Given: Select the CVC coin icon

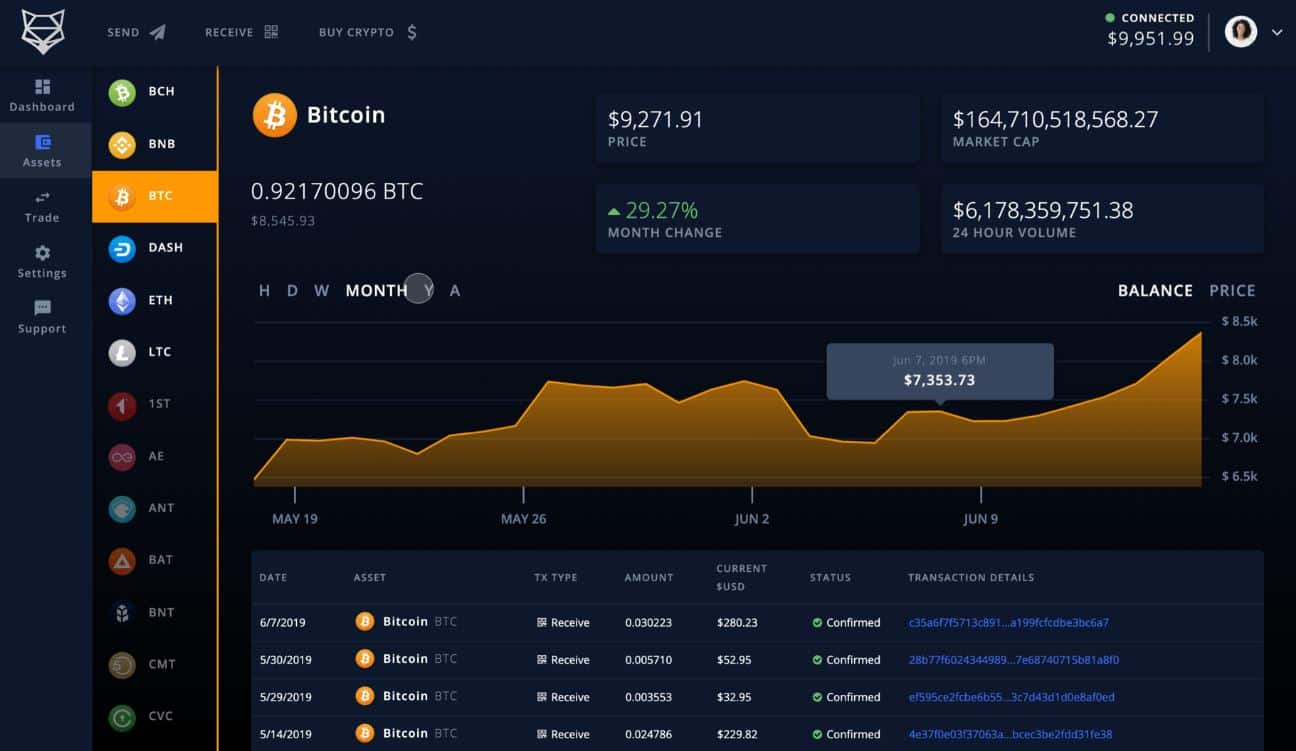Looking at the screenshot, I should click(x=122, y=716).
